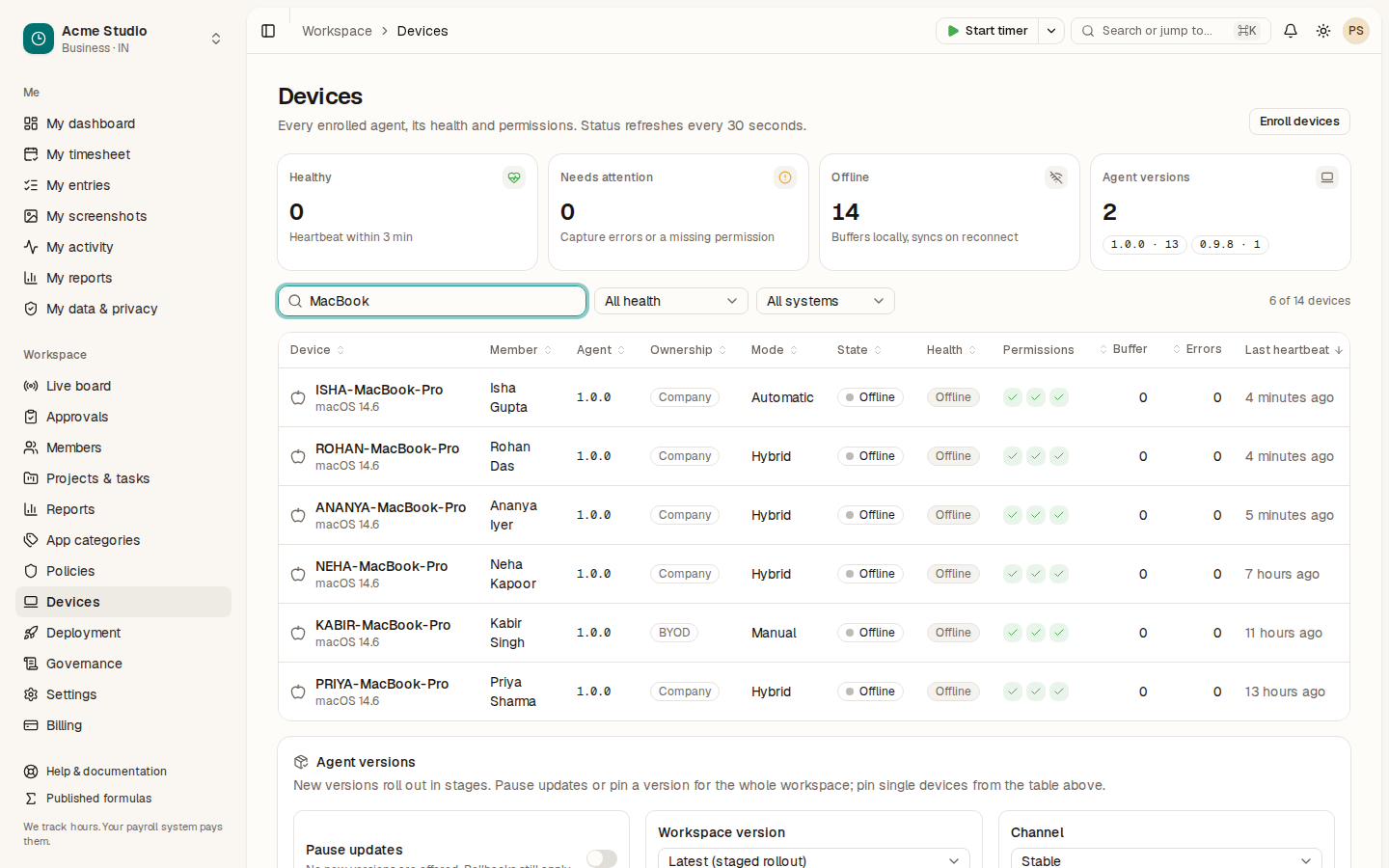The width and height of the screenshot is (1389, 868).
Task: Navigate to Policies page
Action: click(x=123, y=571)
